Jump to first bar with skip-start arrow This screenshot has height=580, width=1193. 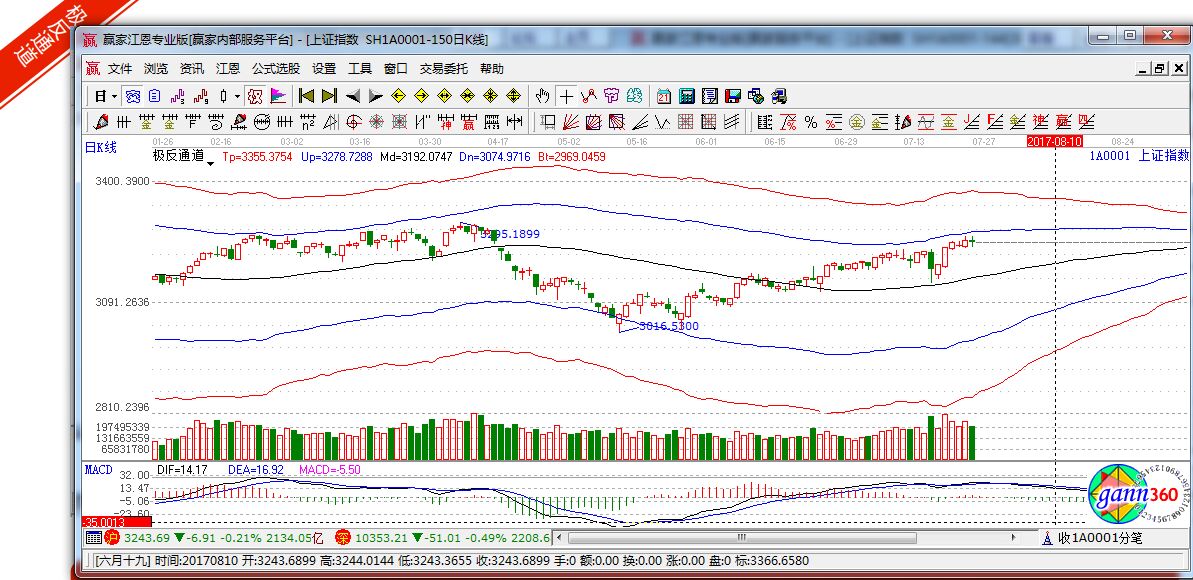(306, 97)
